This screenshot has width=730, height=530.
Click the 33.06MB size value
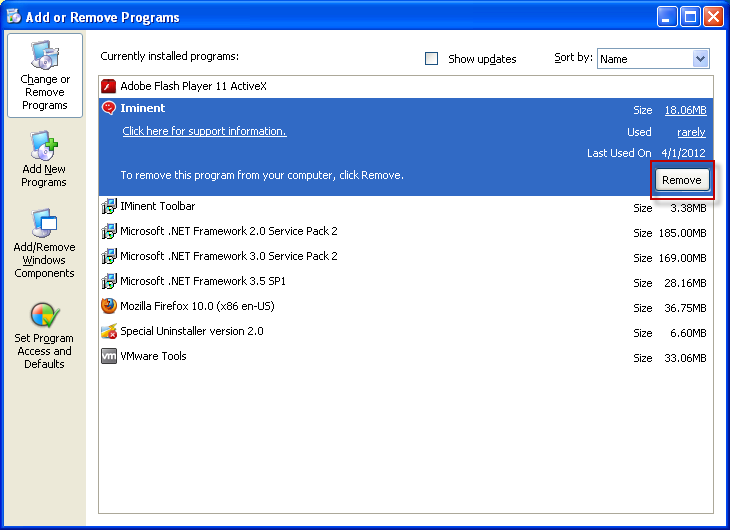(x=685, y=359)
